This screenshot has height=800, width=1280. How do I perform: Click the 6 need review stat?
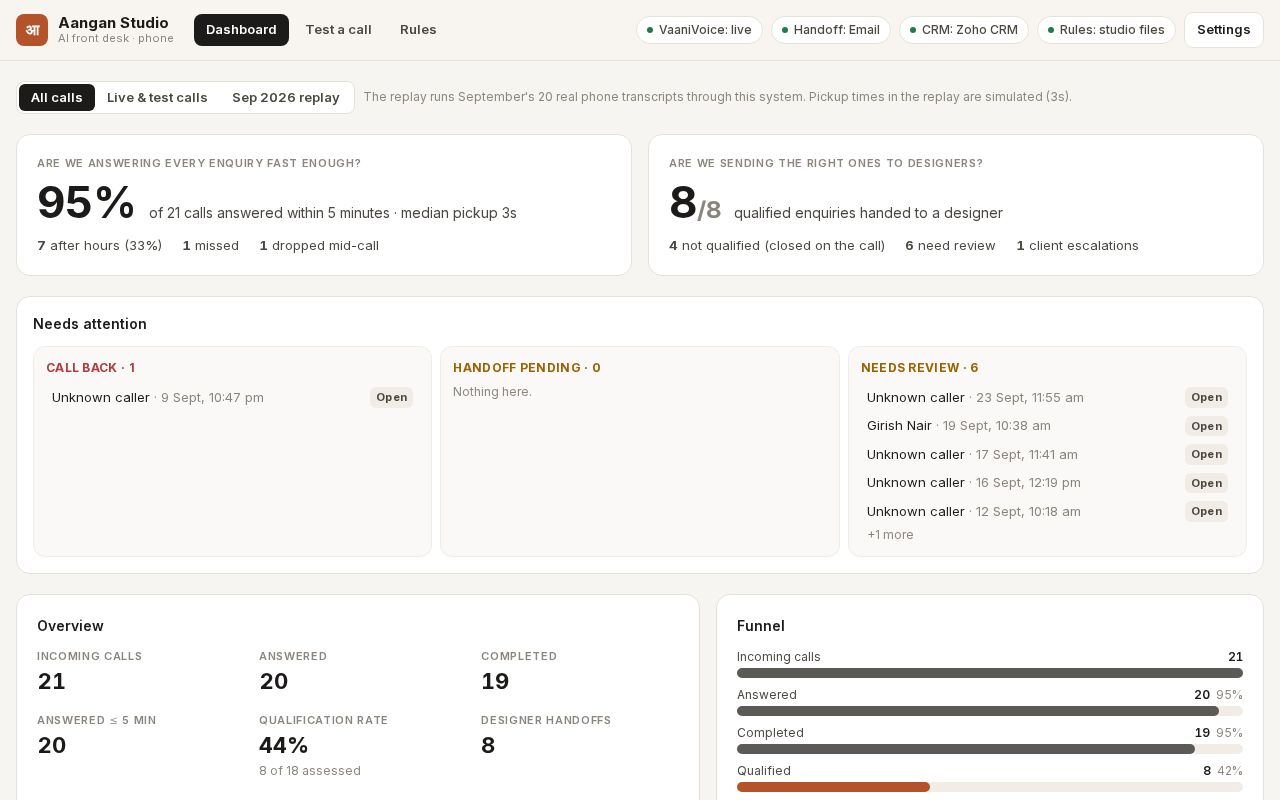click(950, 246)
